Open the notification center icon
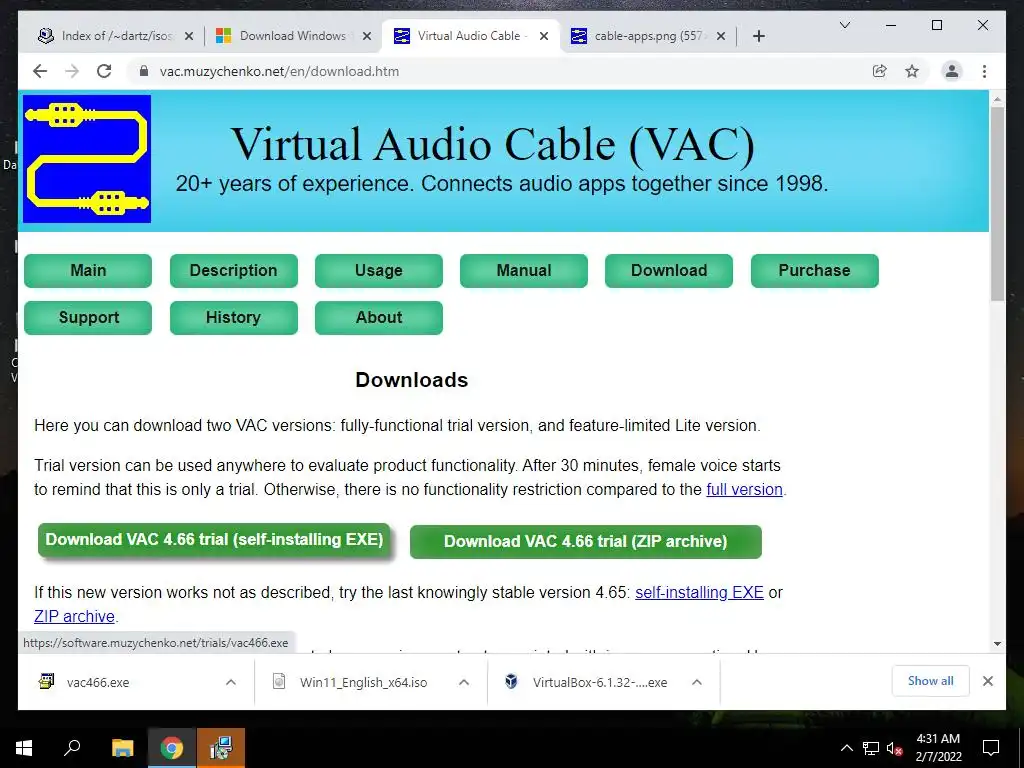The width and height of the screenshot is (1024, 768). pos(991,748)
